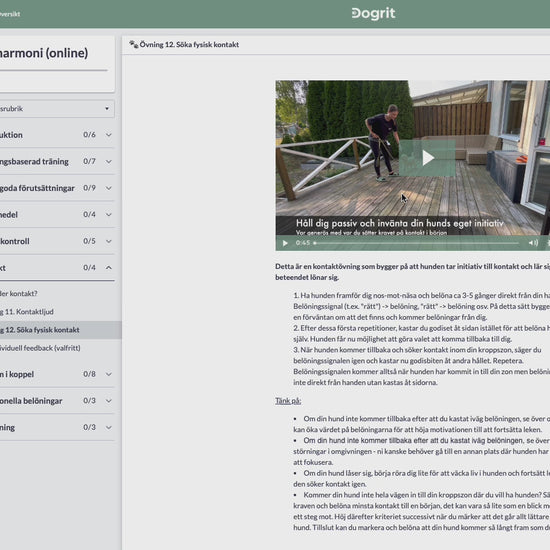
Task: Click the video progress bar
Action: [x=416, y=243]
